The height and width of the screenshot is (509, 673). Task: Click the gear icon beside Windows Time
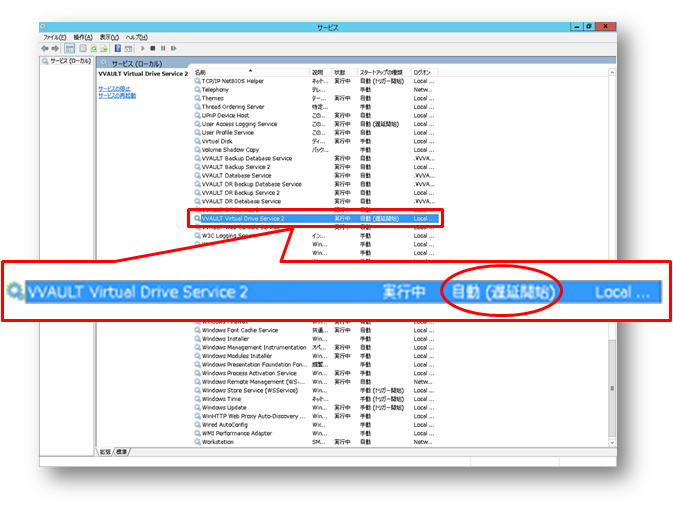(x=197, y=399)
